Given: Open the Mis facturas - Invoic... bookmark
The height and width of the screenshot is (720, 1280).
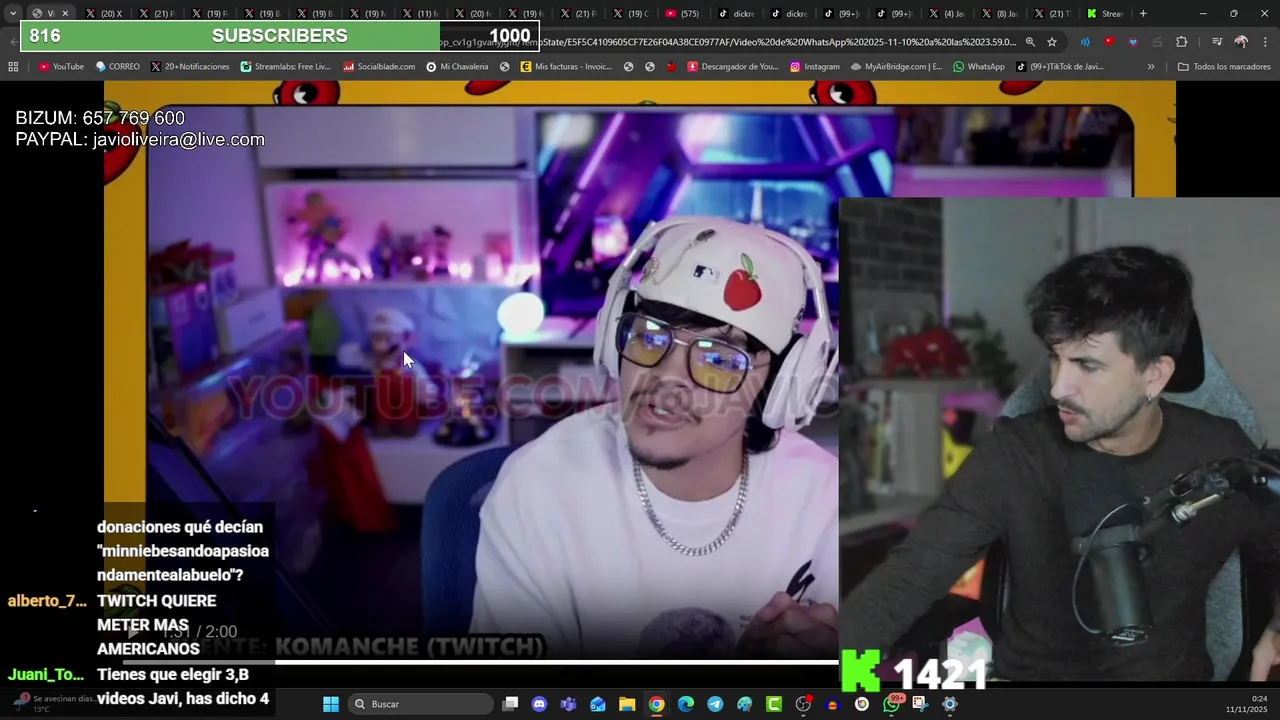Looking at the screenshot, I should pyautogui.click(x=566, y=67).
